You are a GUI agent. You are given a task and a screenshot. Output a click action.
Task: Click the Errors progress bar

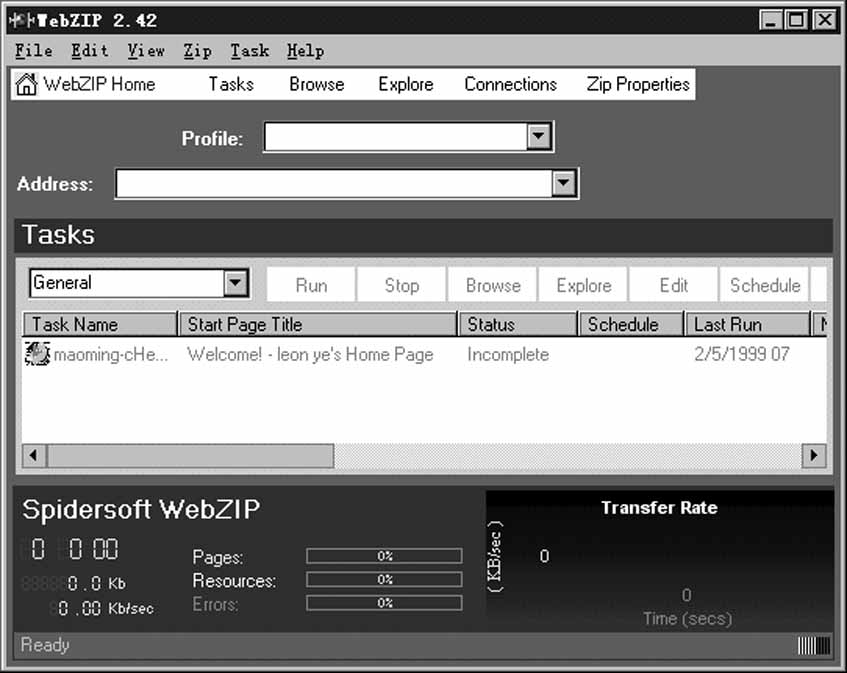384,603
